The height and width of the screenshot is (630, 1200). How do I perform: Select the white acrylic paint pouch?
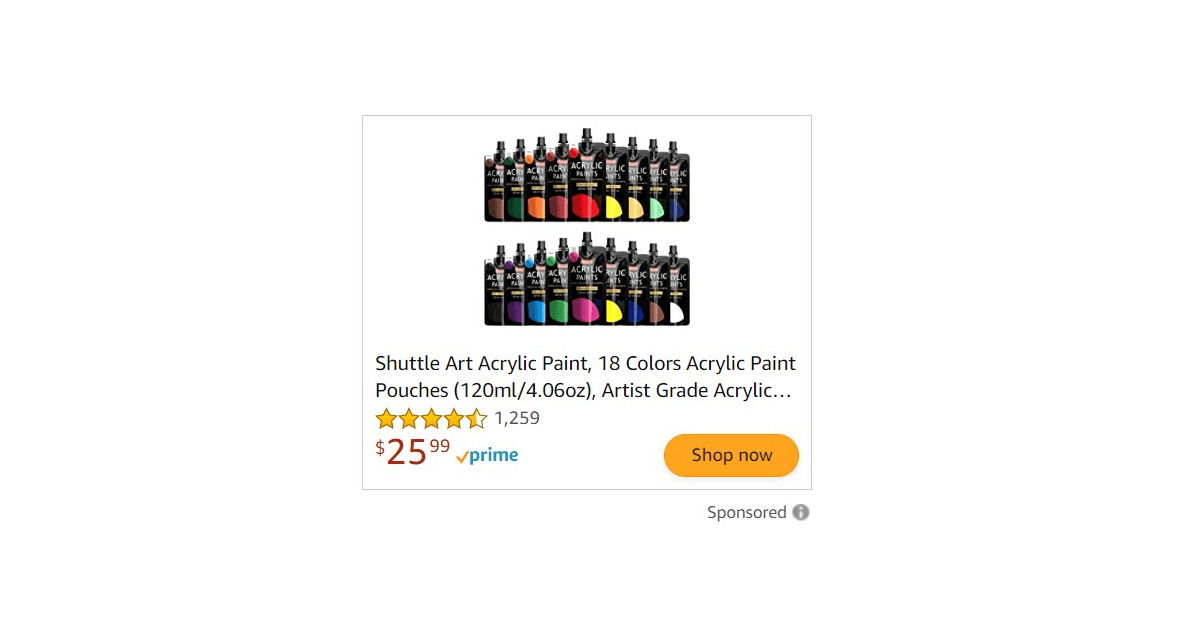(x=678, y=288)
